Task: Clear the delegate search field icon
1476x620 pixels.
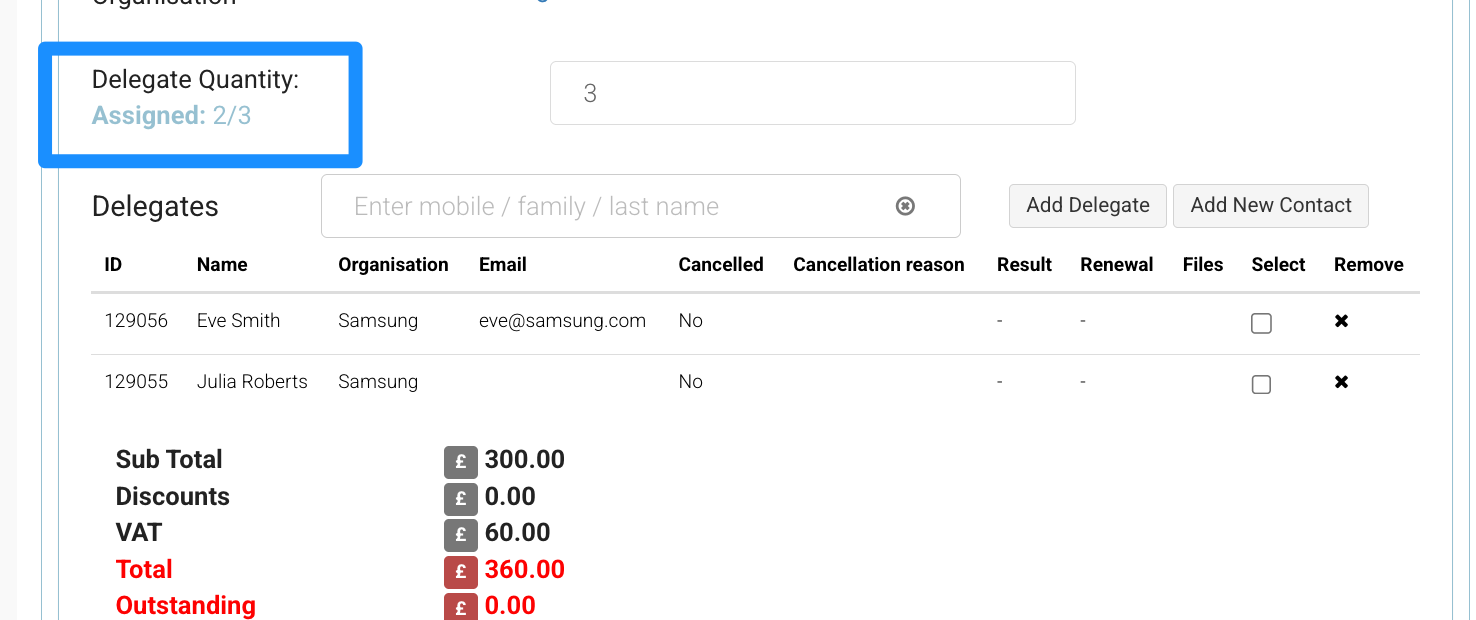Action: coord(905,206)
